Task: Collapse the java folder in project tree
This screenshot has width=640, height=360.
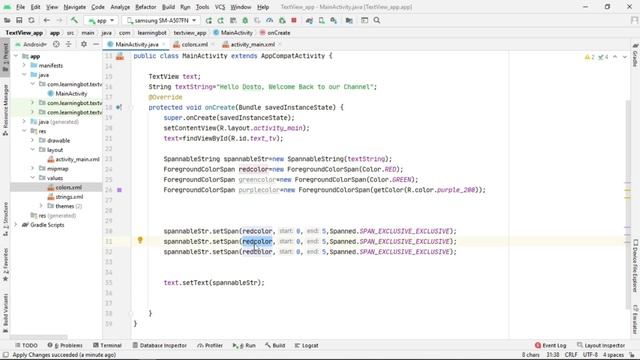Action: tap(24, 75)
